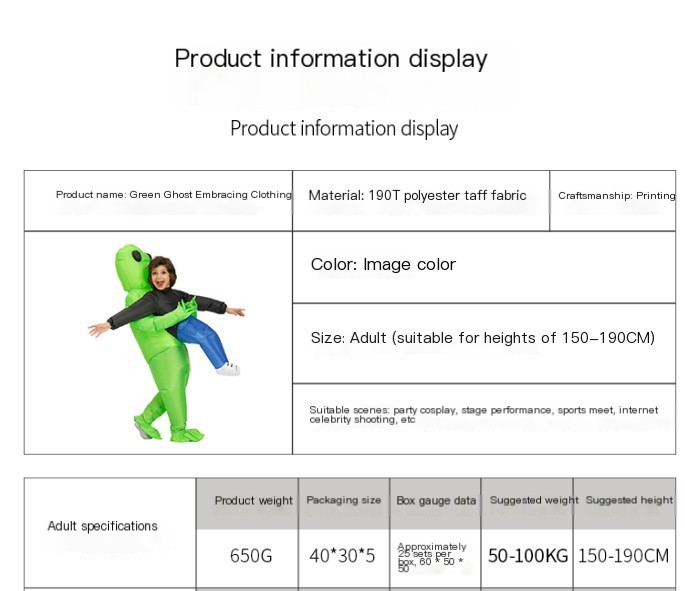
Task: Click 'Adult specifications' row label
Action: tap(103, 526)
